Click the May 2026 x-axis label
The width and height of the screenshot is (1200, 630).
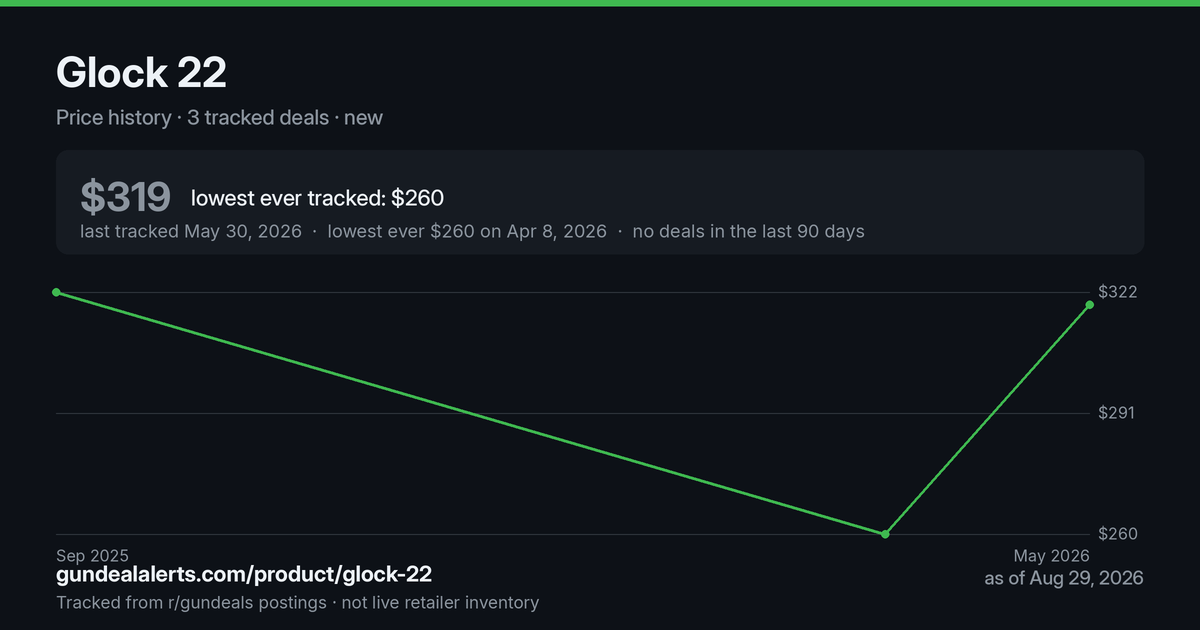pos(1051,556)
